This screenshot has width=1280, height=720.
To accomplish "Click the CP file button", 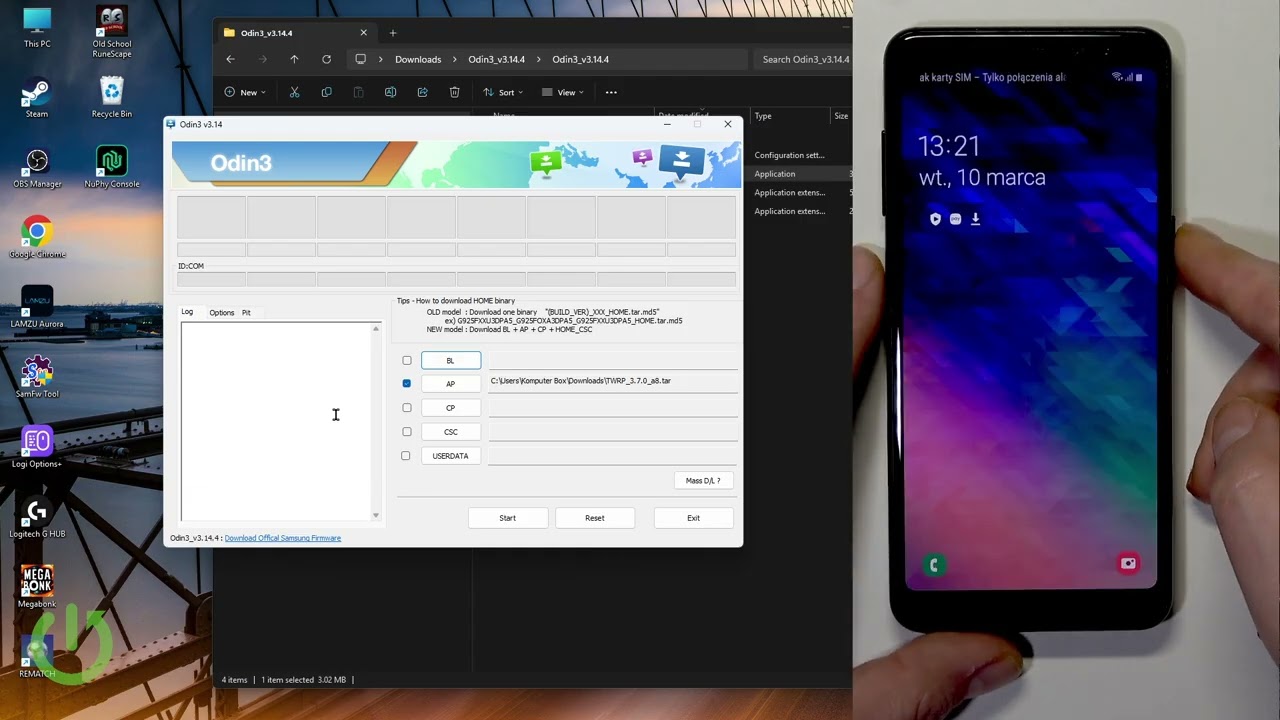I will pos(451,408).
